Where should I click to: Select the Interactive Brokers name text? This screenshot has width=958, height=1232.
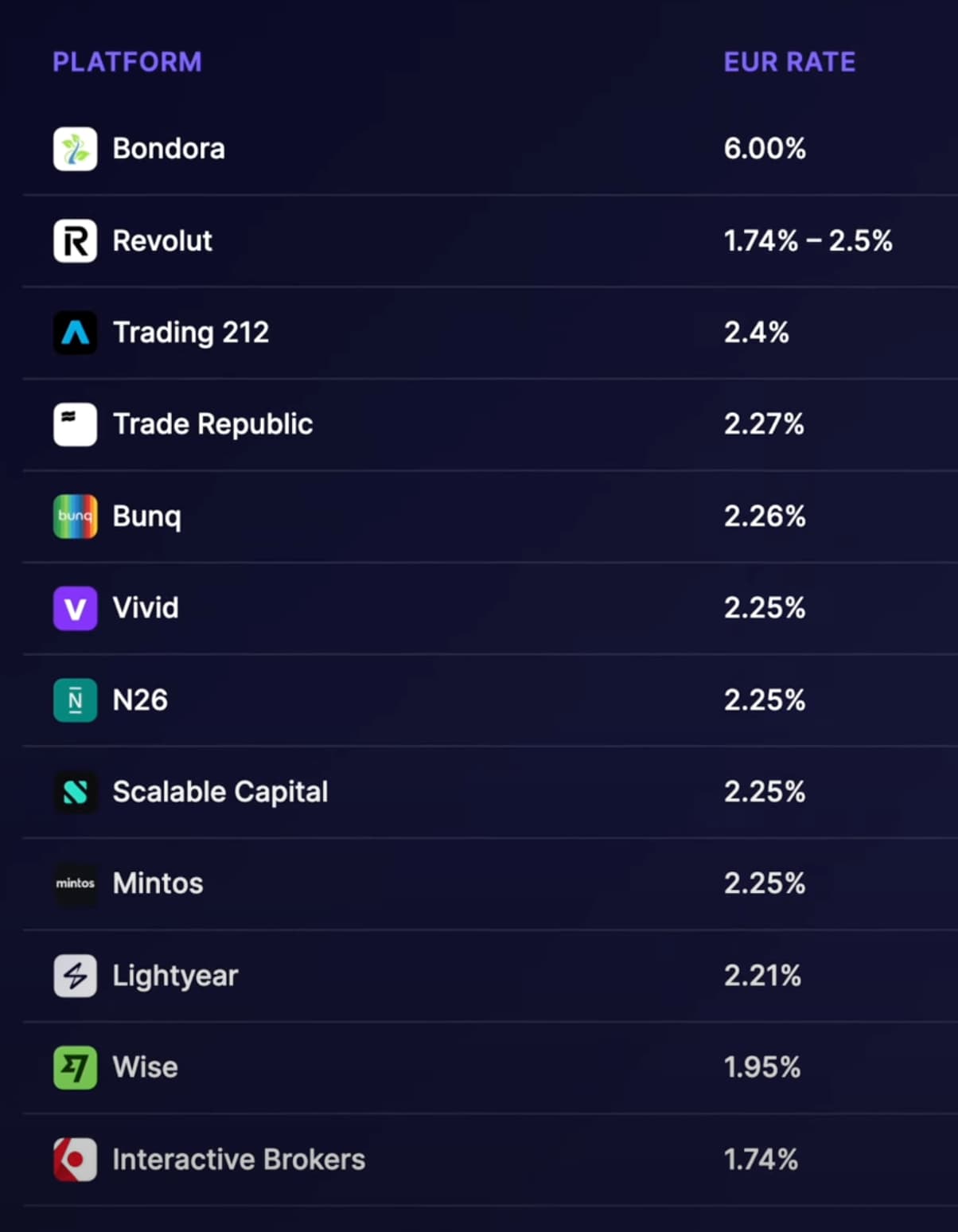coord(239,1160)
